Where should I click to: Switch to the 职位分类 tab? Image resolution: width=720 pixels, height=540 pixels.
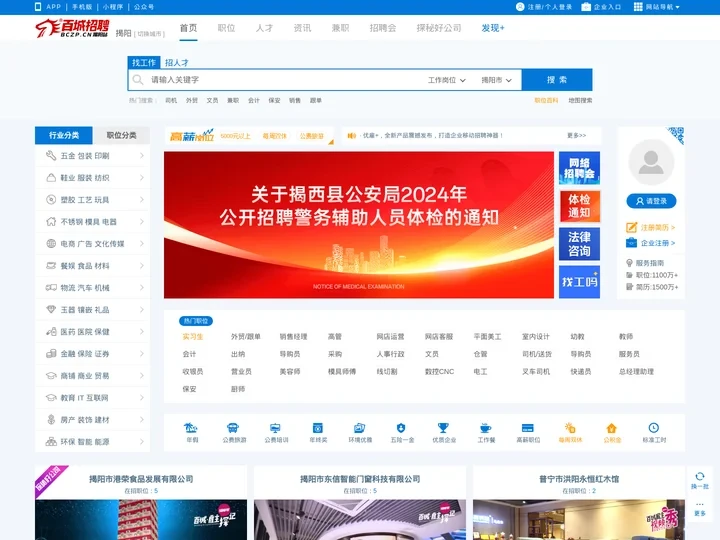coord(121,135)
